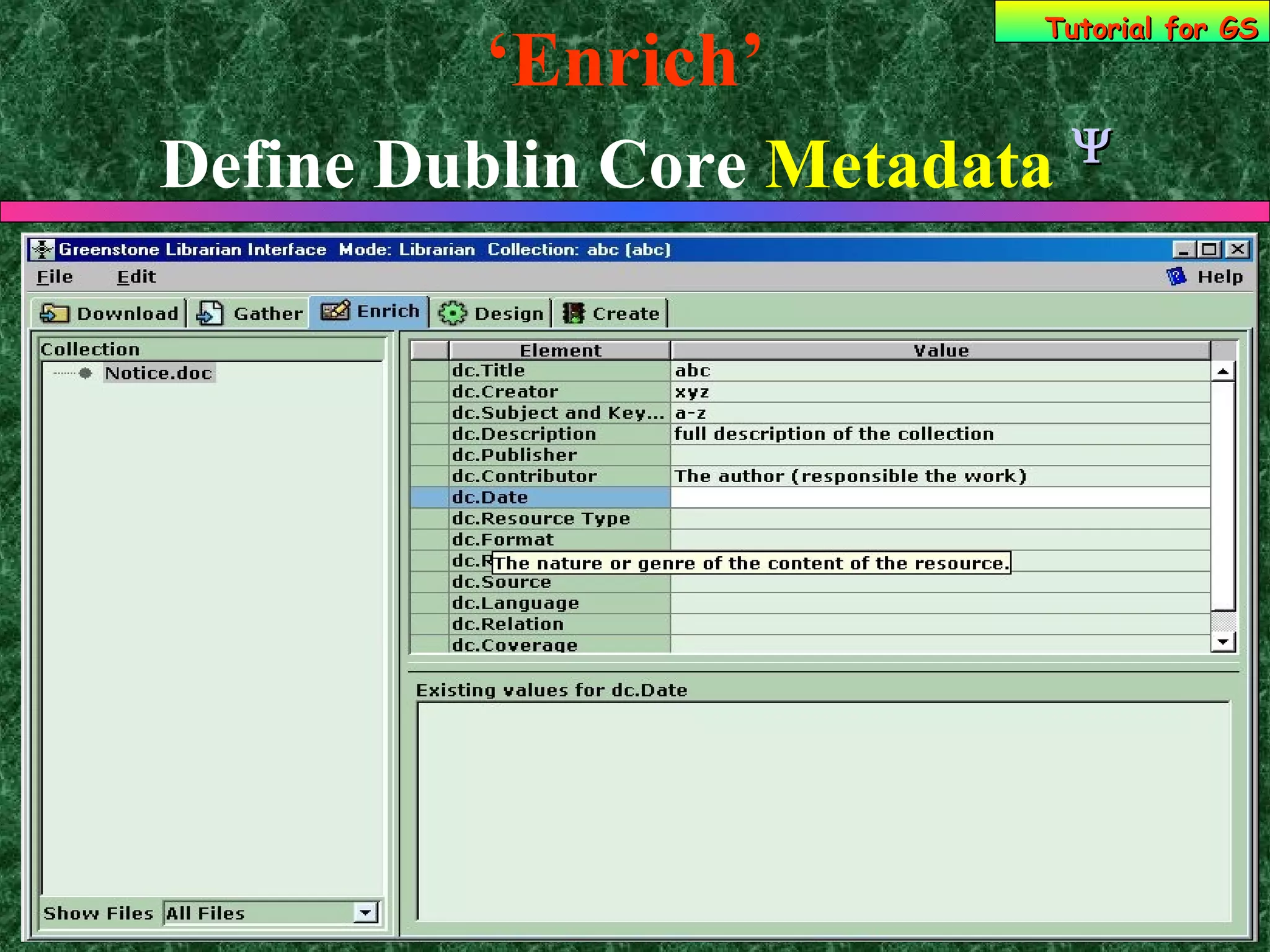Image resolution: width=1270 pixels, height=952 pixels.
Task: Click the Element column header
Action: click(x=559, y=351)
